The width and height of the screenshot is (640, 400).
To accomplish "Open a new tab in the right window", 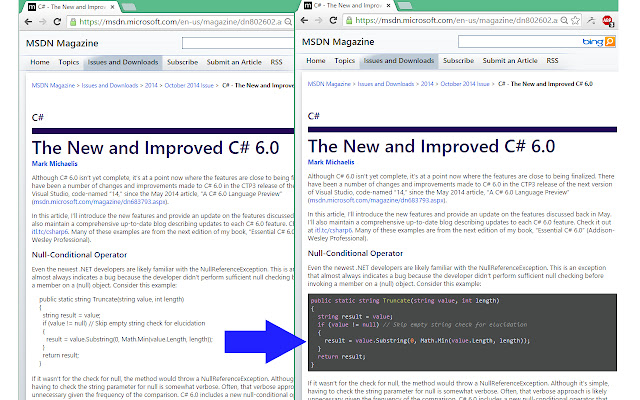I will pos(405,5).
